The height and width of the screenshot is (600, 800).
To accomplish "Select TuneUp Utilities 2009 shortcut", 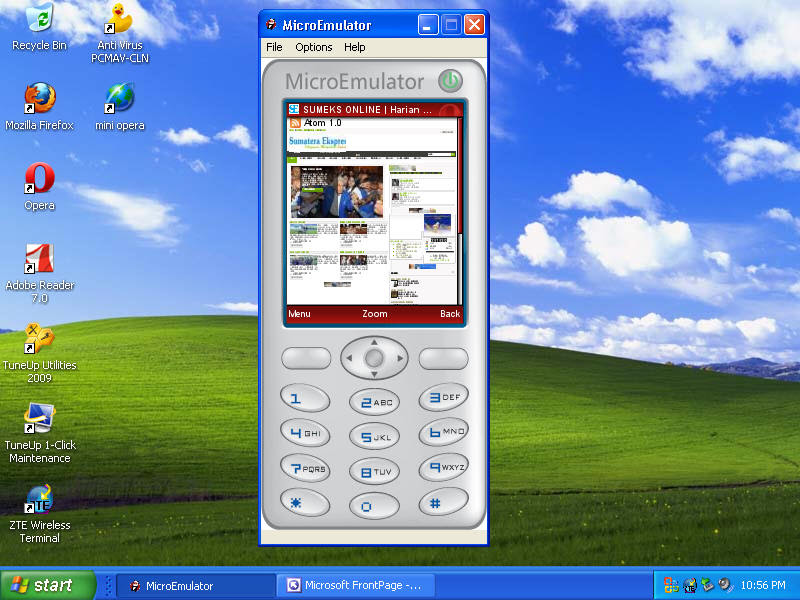I will 39,353.
